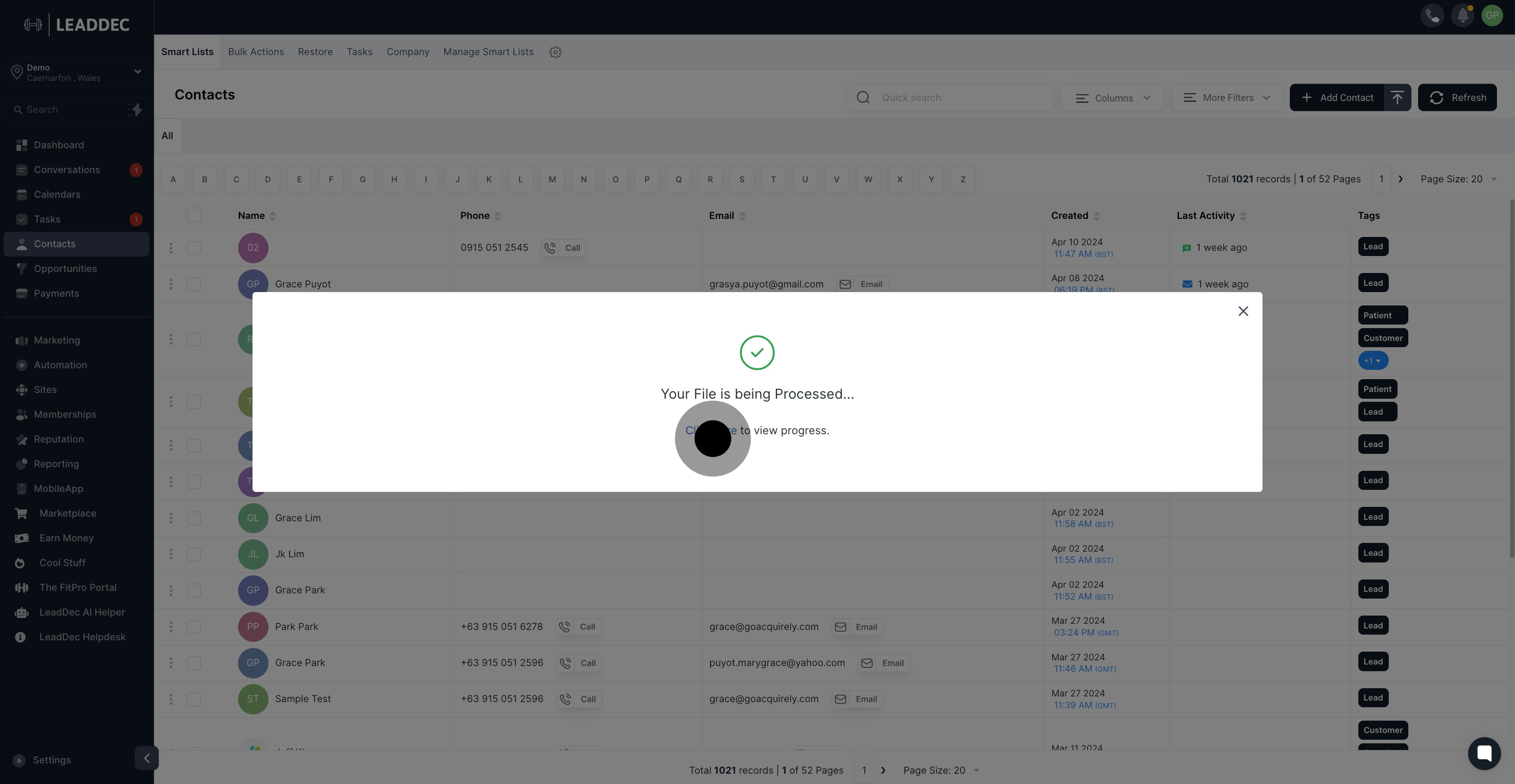Go to next page using top arrow
The width and height of the screenshot is (1515, 784).
(x=1400, y=179)
